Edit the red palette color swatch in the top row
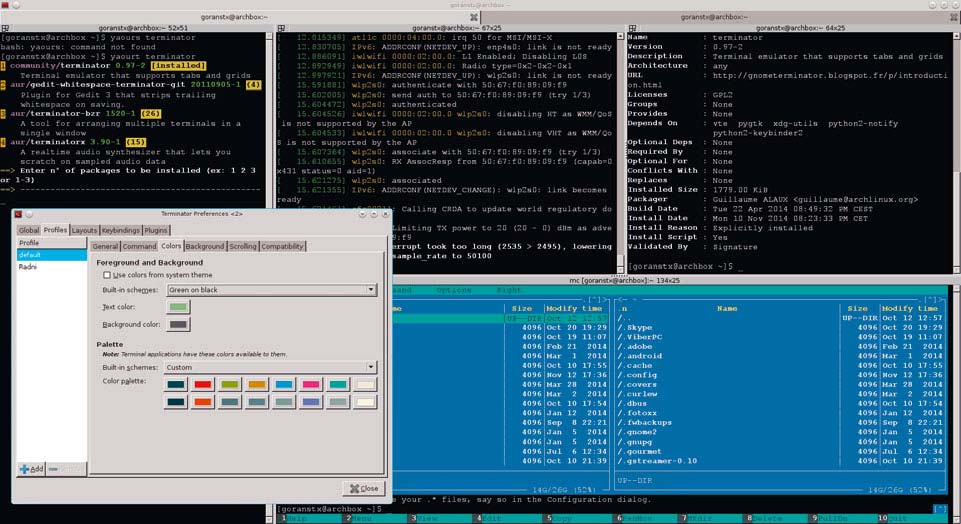Image resolution: width=961 pixels, height=524 pixels. (203, 384)
